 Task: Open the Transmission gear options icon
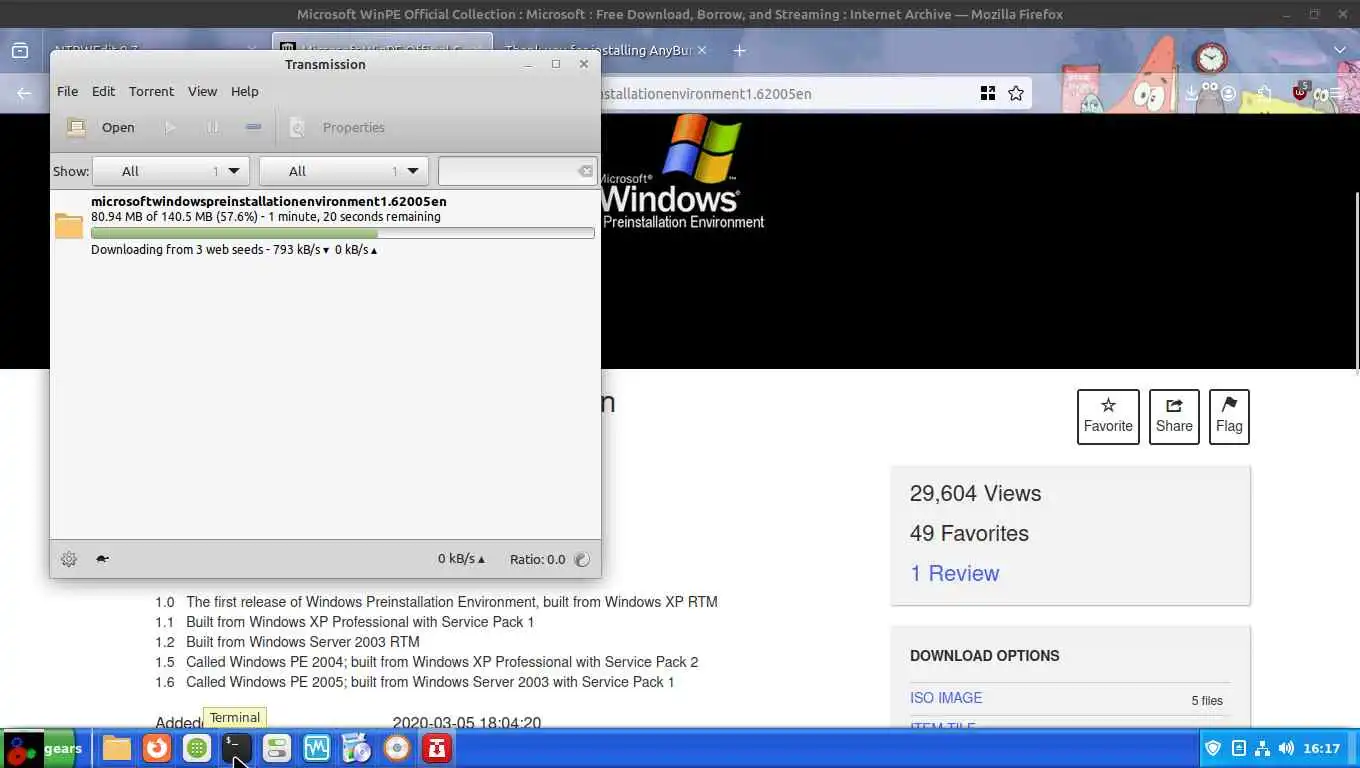point(69,559)
